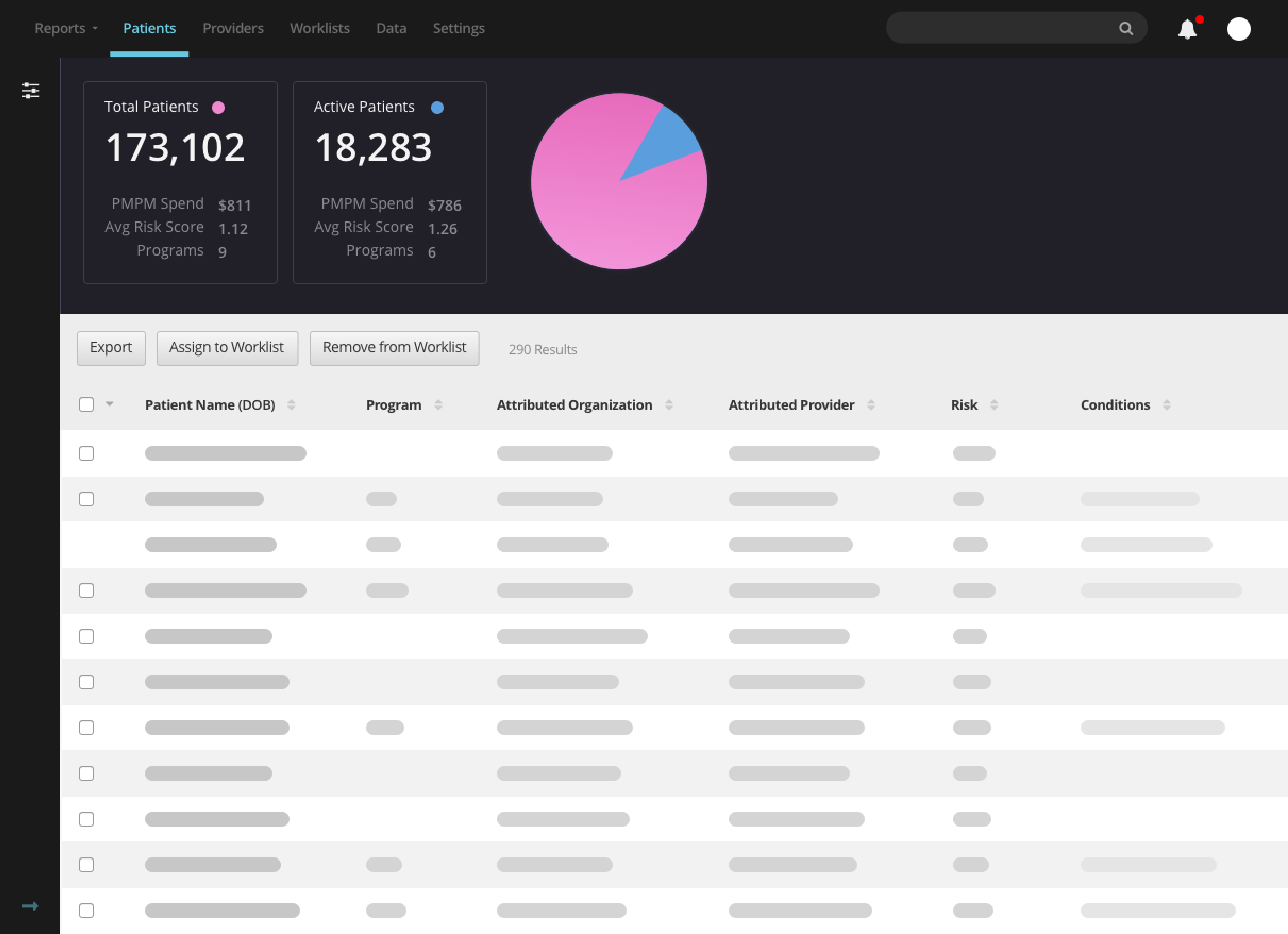Tick the first patient row checkbox
The width and height of the screenshot is (1288, 934).
(86, 453)
